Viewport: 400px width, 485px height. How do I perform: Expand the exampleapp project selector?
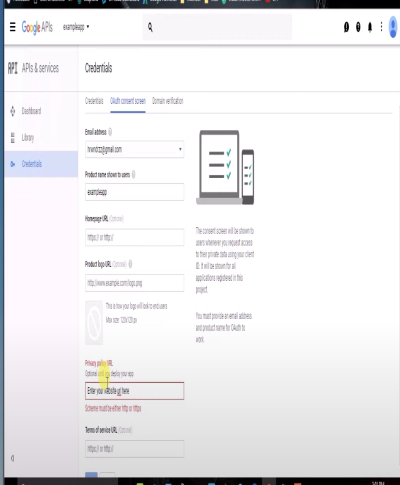point(76,27)
